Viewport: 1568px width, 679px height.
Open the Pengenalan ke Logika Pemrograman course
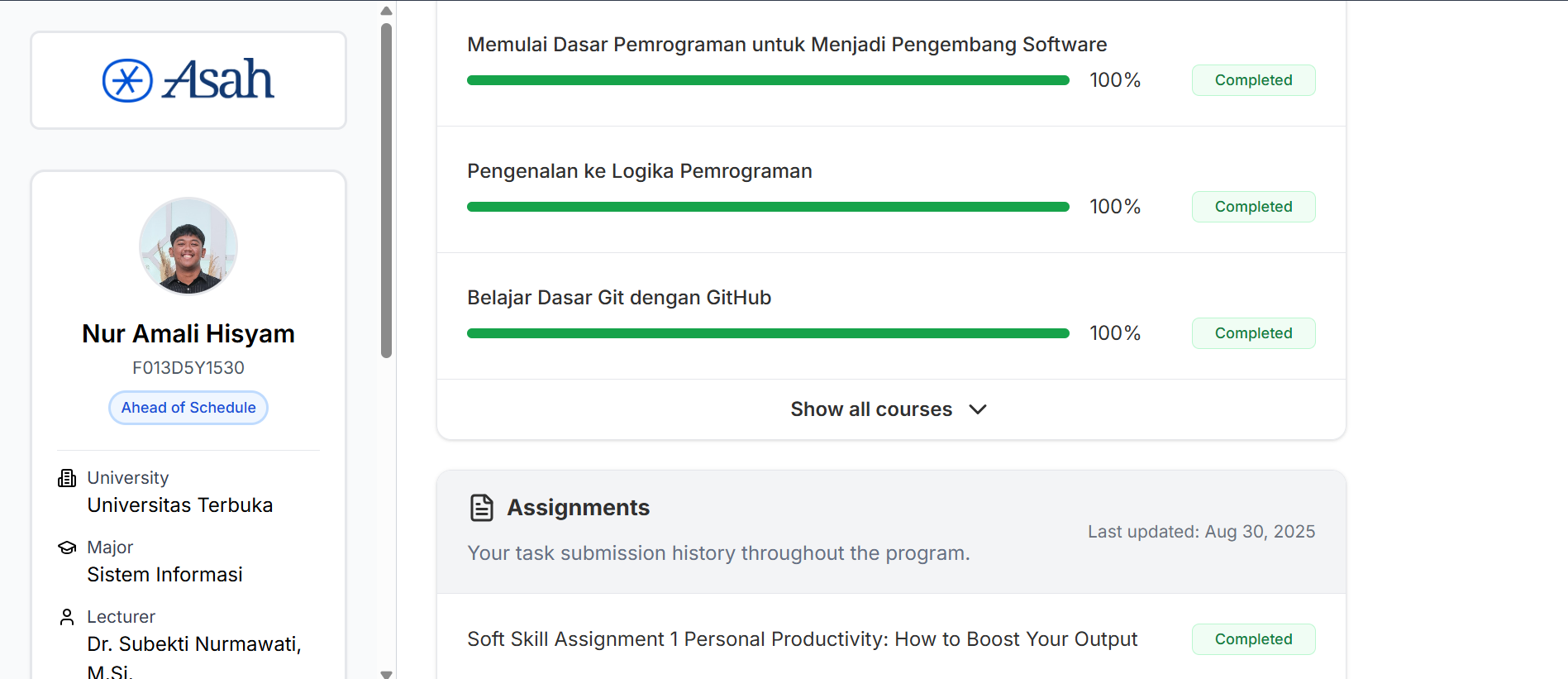[x=640, y=171]
